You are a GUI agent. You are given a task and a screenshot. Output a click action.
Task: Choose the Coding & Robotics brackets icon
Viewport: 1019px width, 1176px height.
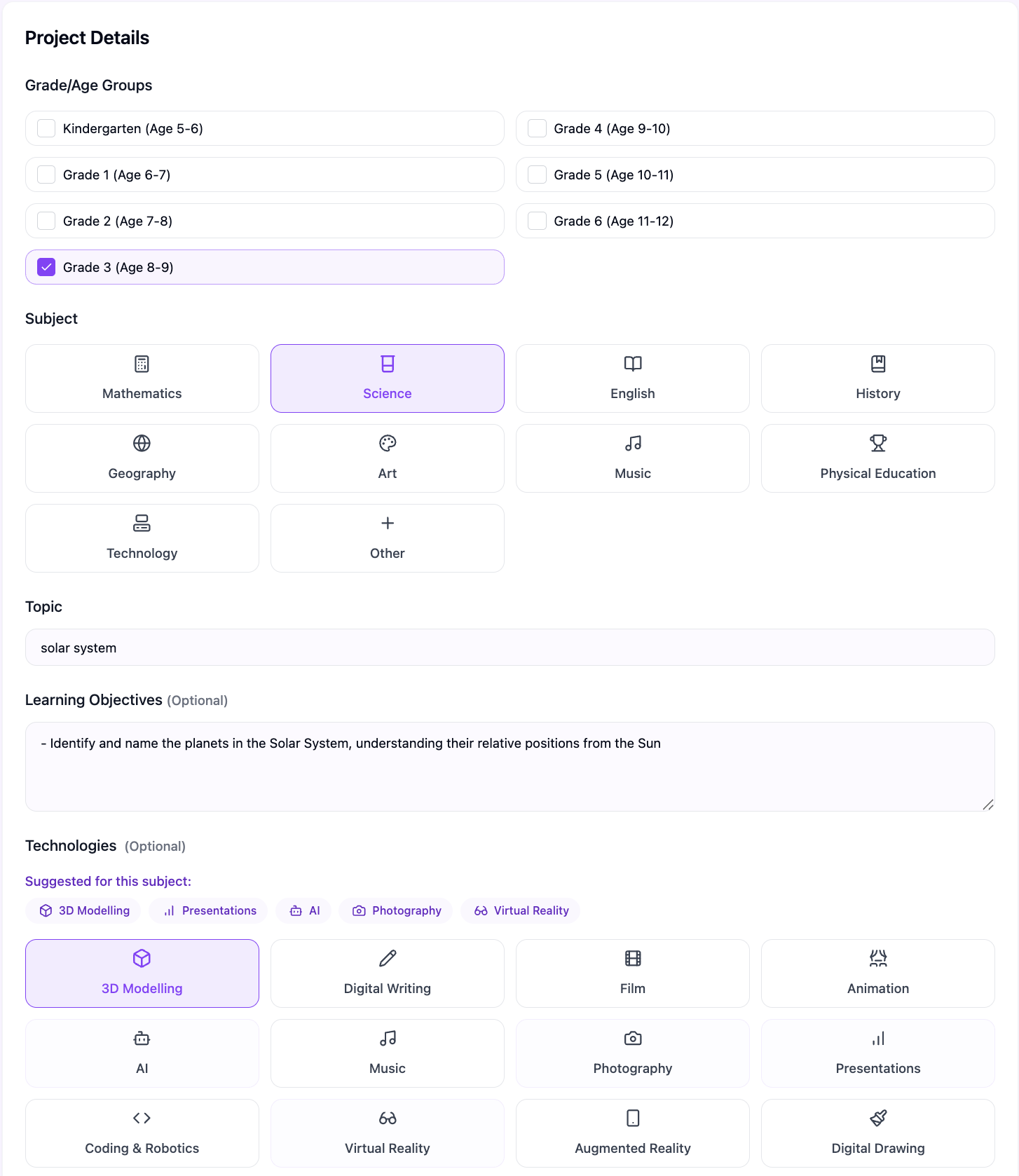coord(142,1119)
